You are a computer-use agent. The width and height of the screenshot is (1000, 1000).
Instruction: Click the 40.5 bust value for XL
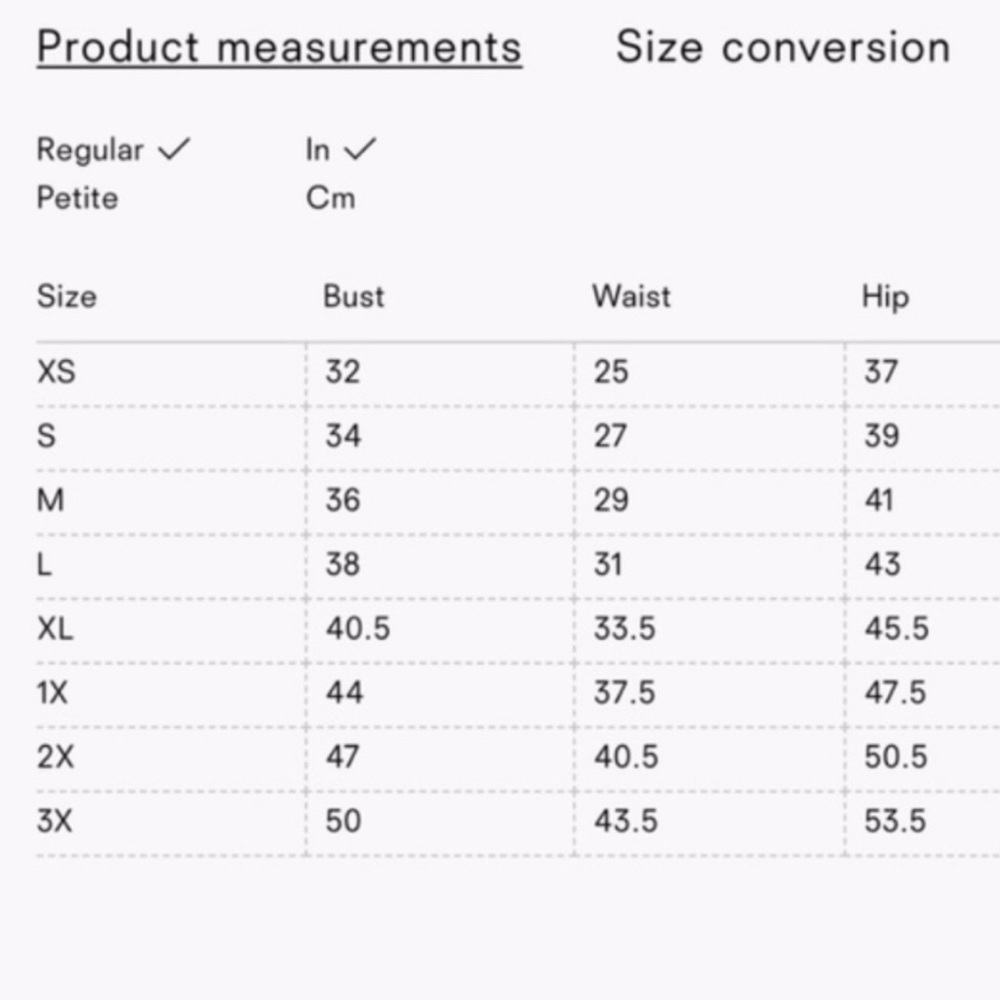coord(358,629)
